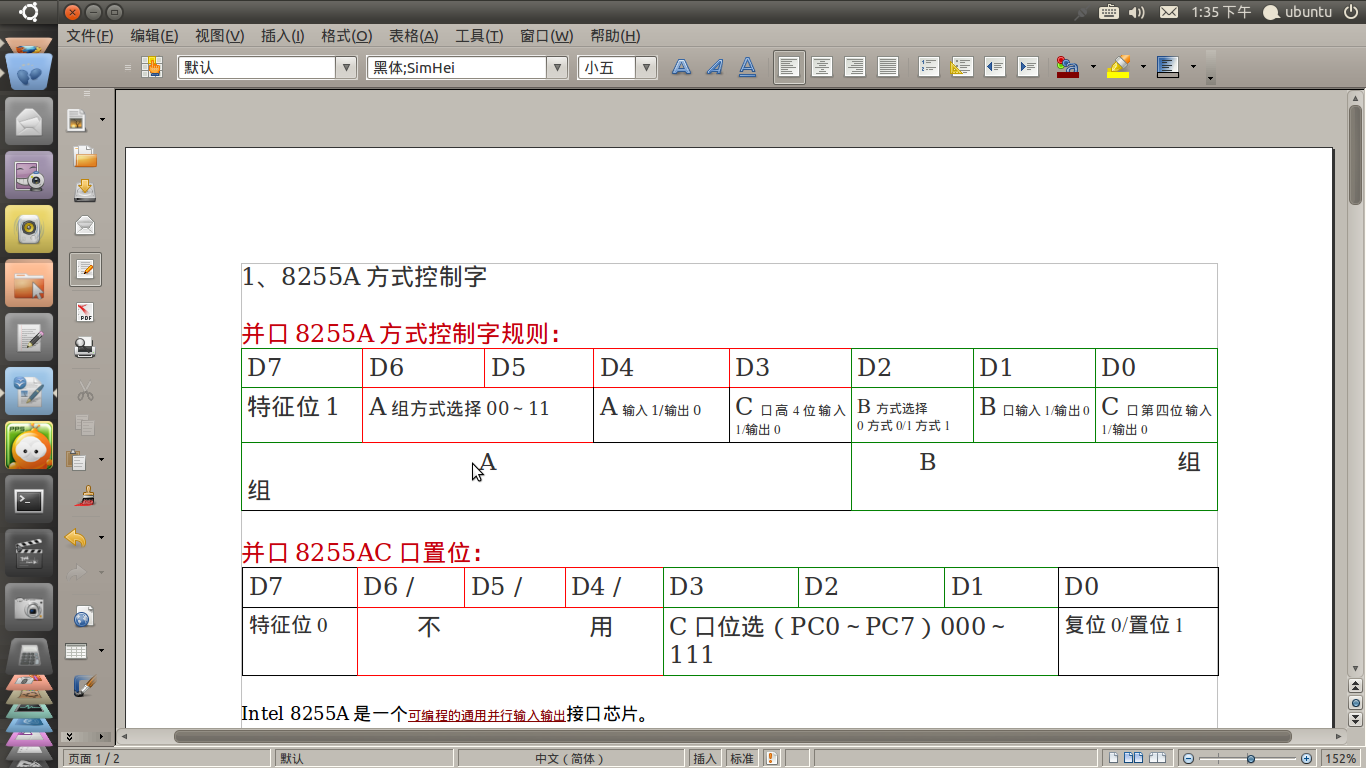
Task: Click the Export as PDF icon
Action: click(x=85, y=312)
